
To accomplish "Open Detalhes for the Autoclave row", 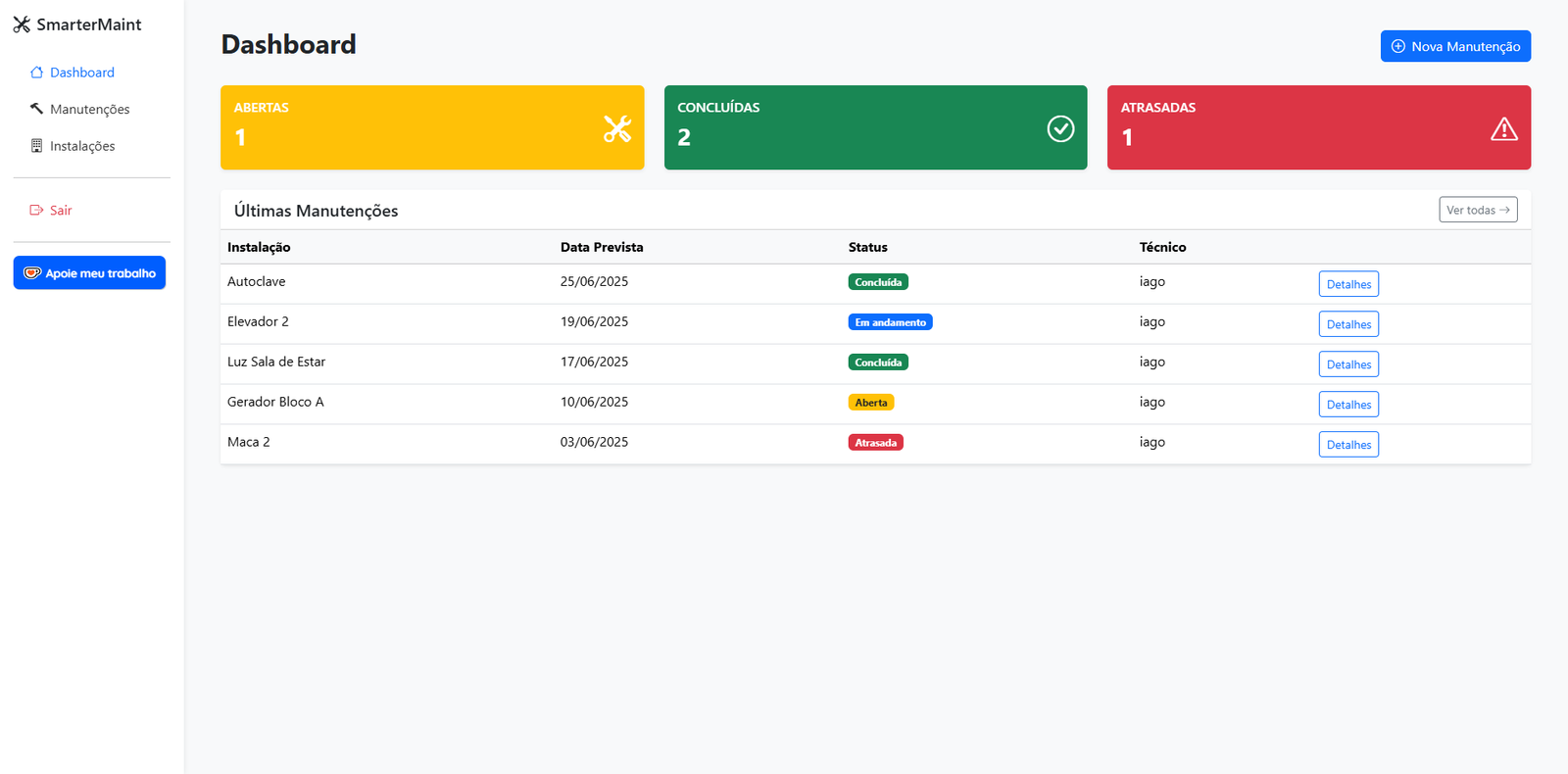I will (1348, 284).
